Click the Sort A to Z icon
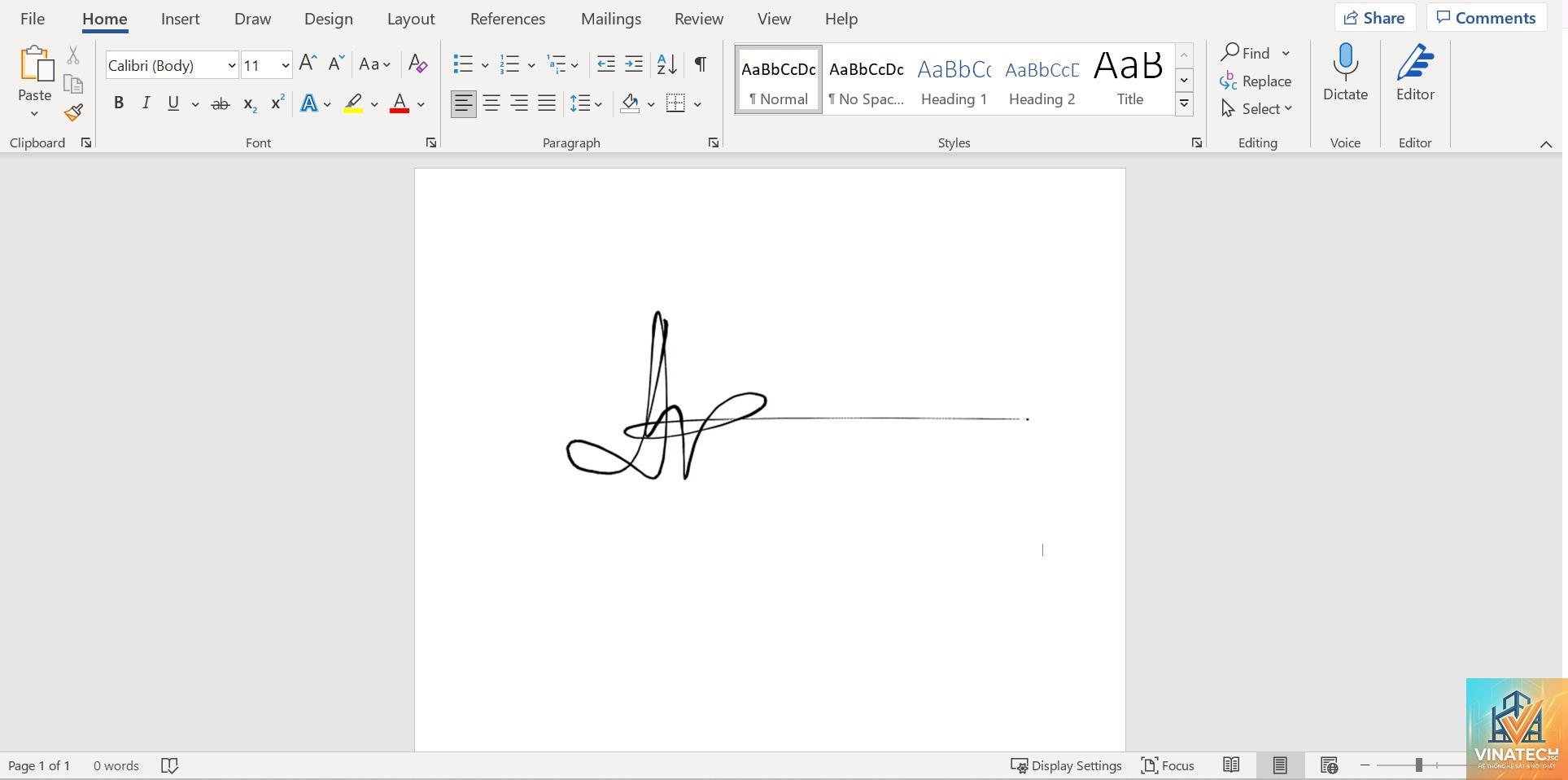The width and height of the screenshot is (1568, 780). click(x=666, y=64)
